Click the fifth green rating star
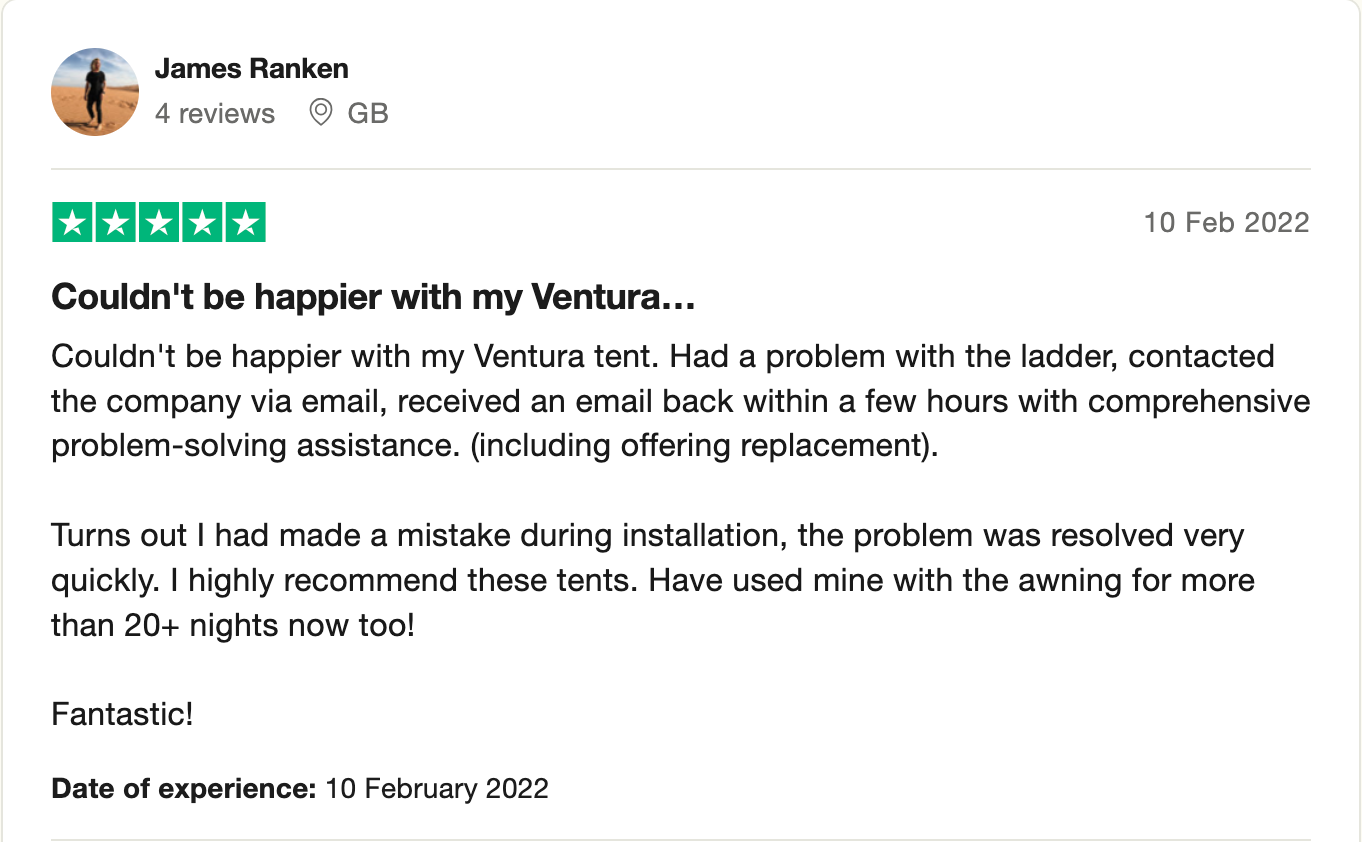Screen dimensions: 1362x842 coord(244,223)
